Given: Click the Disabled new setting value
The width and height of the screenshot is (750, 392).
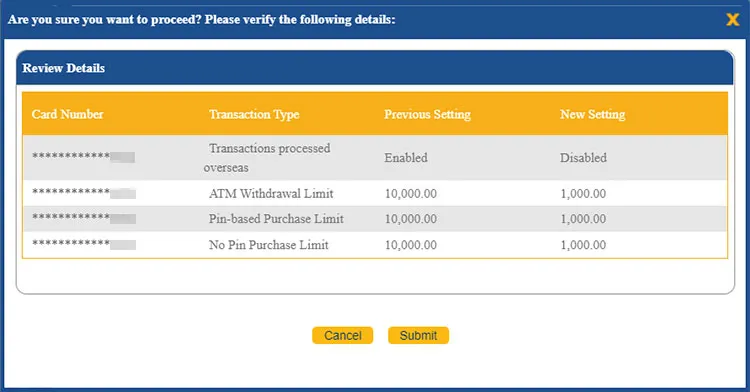Looking at the screenshot, I should coord(583,158).
